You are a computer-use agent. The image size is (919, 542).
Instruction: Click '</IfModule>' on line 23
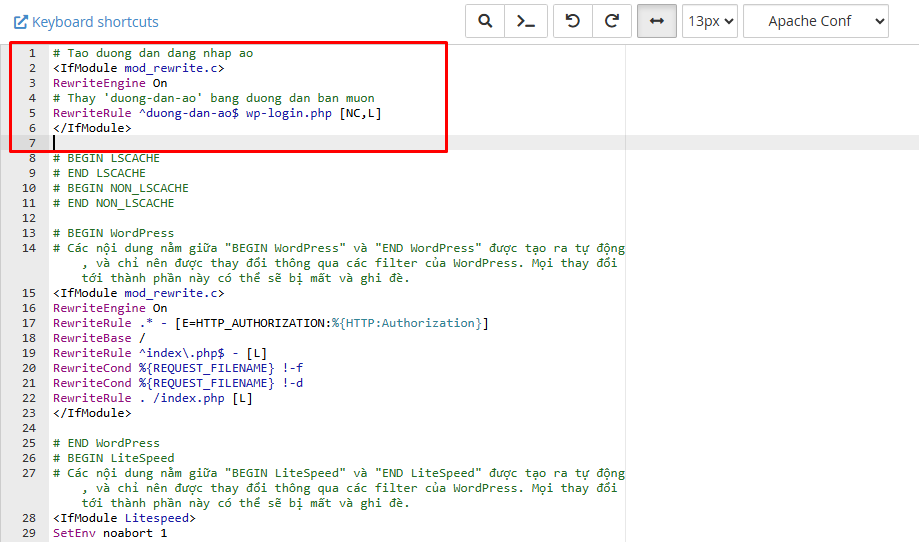click(92, 413)
